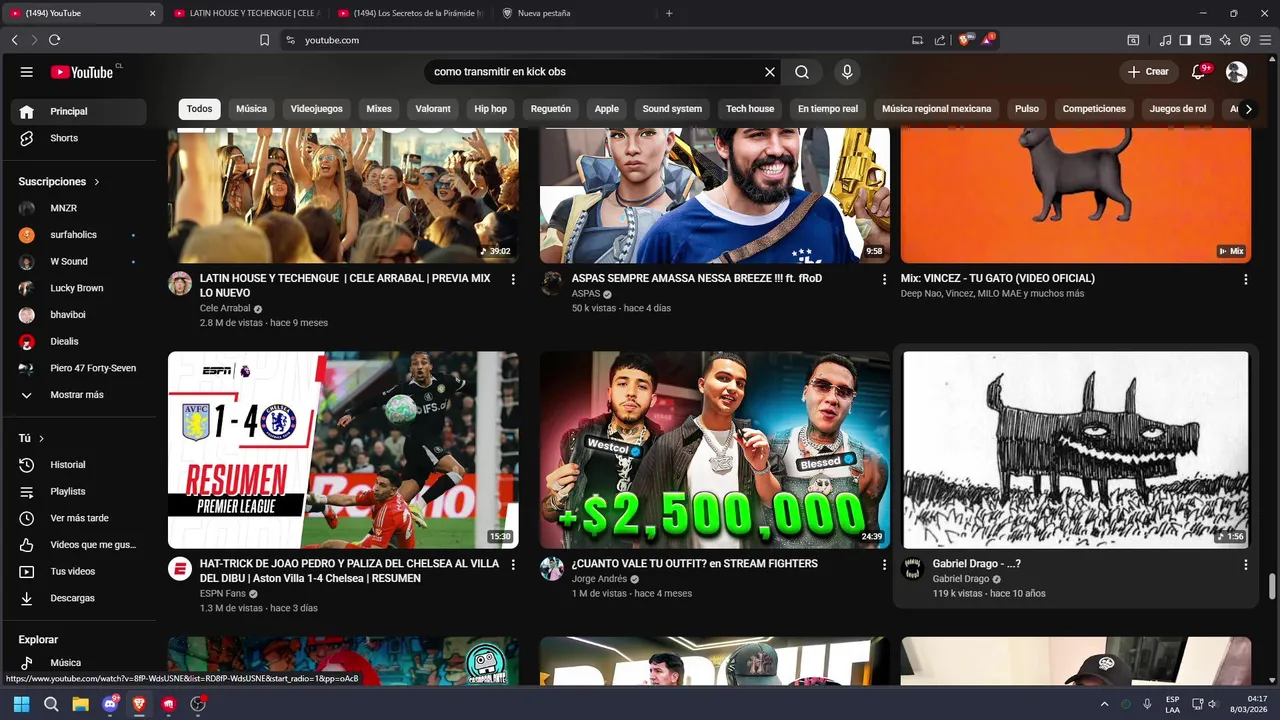
Task: Switch to the Nueva pestaña browser tab
Action: pos(575,13)
